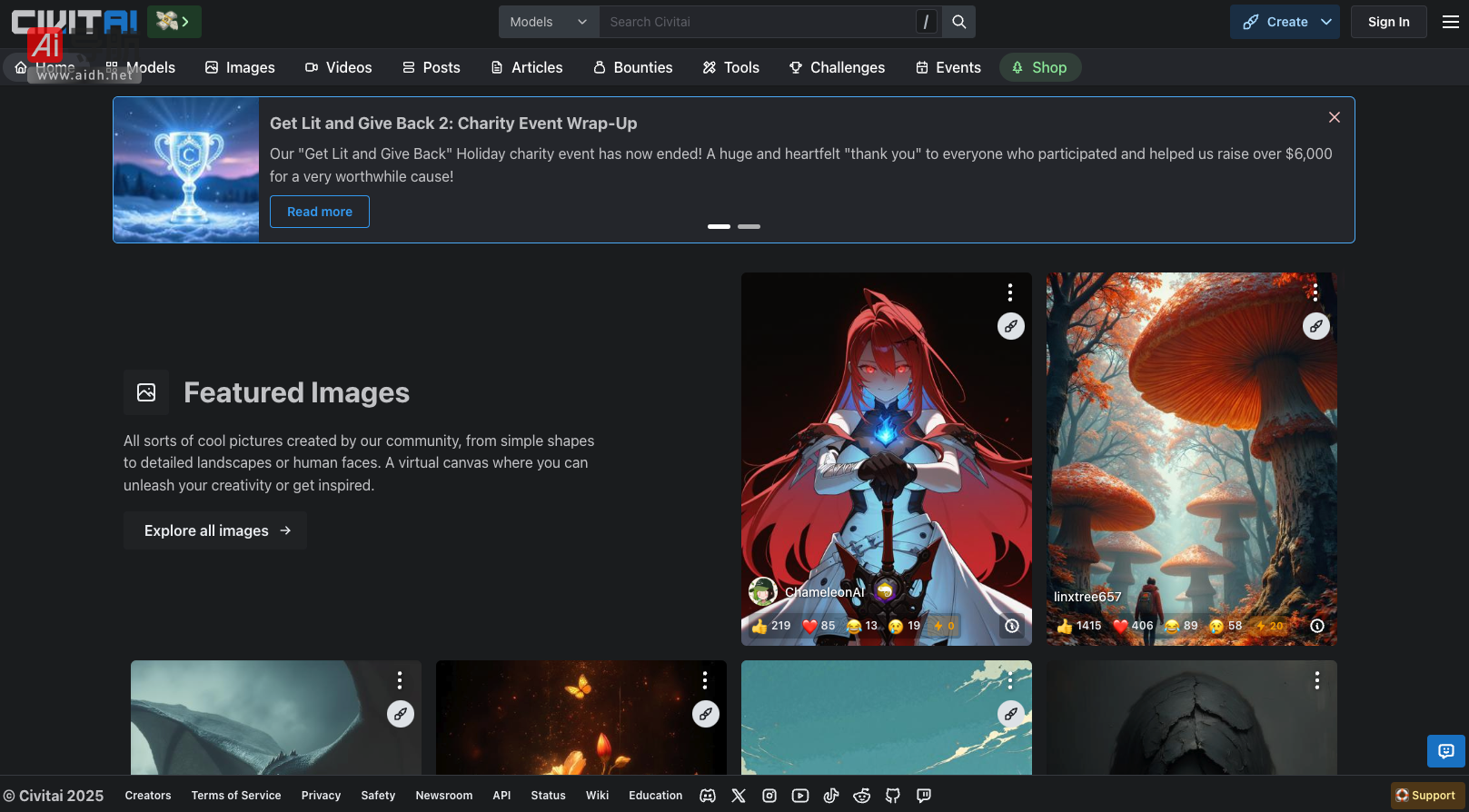The image size is (1469, 812).
Task: Open the hamburger menu icon
Action: point(1450,22)
